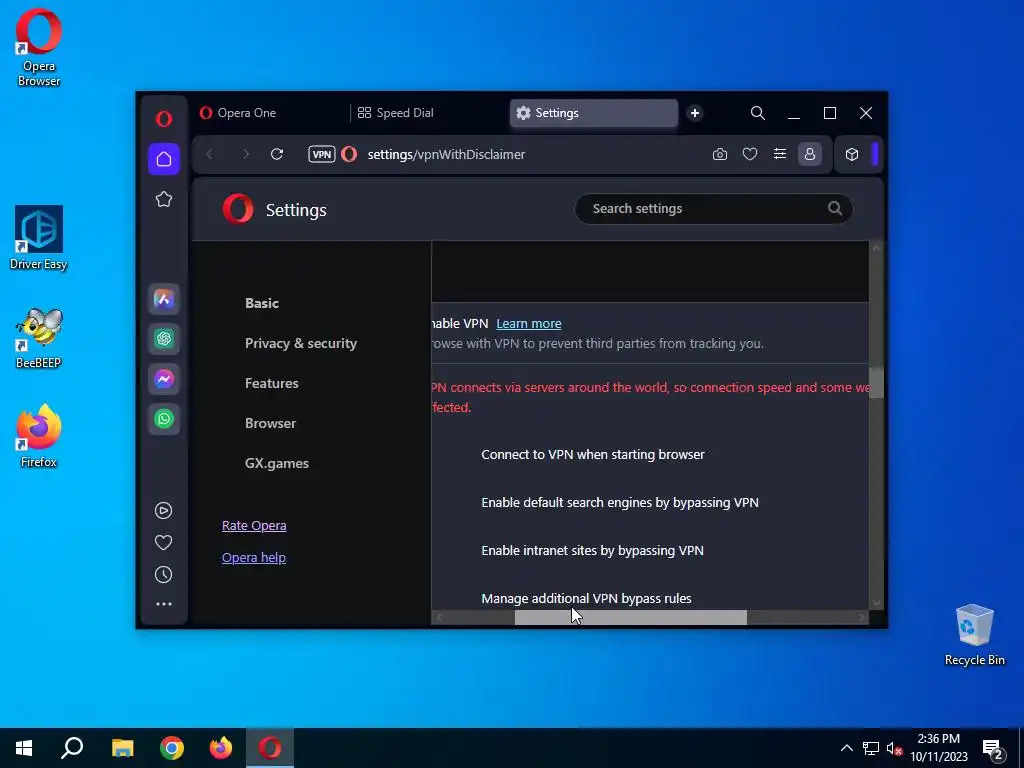This screenshot has width=1024, height=768.
Task: Select the BeeBEEP desktop icon
Action: click(39, 338)
